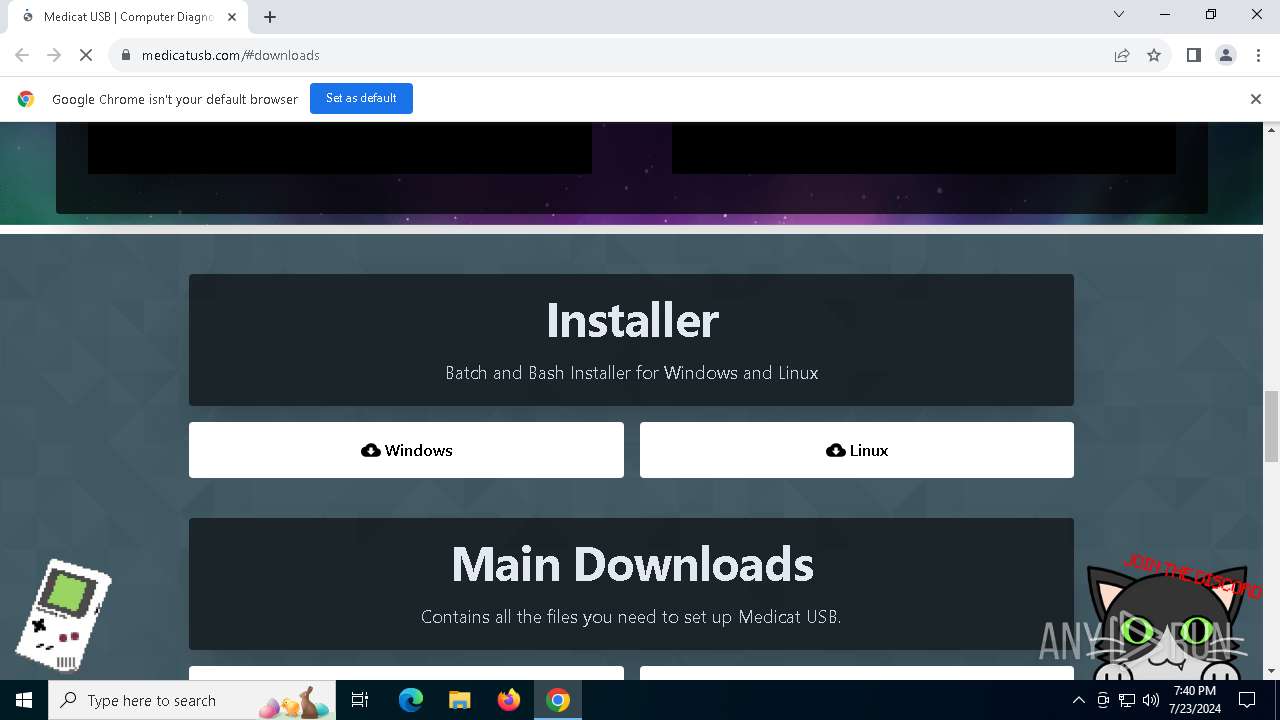
Task: Show hidden system tray icons
Action: [1078, 700]
